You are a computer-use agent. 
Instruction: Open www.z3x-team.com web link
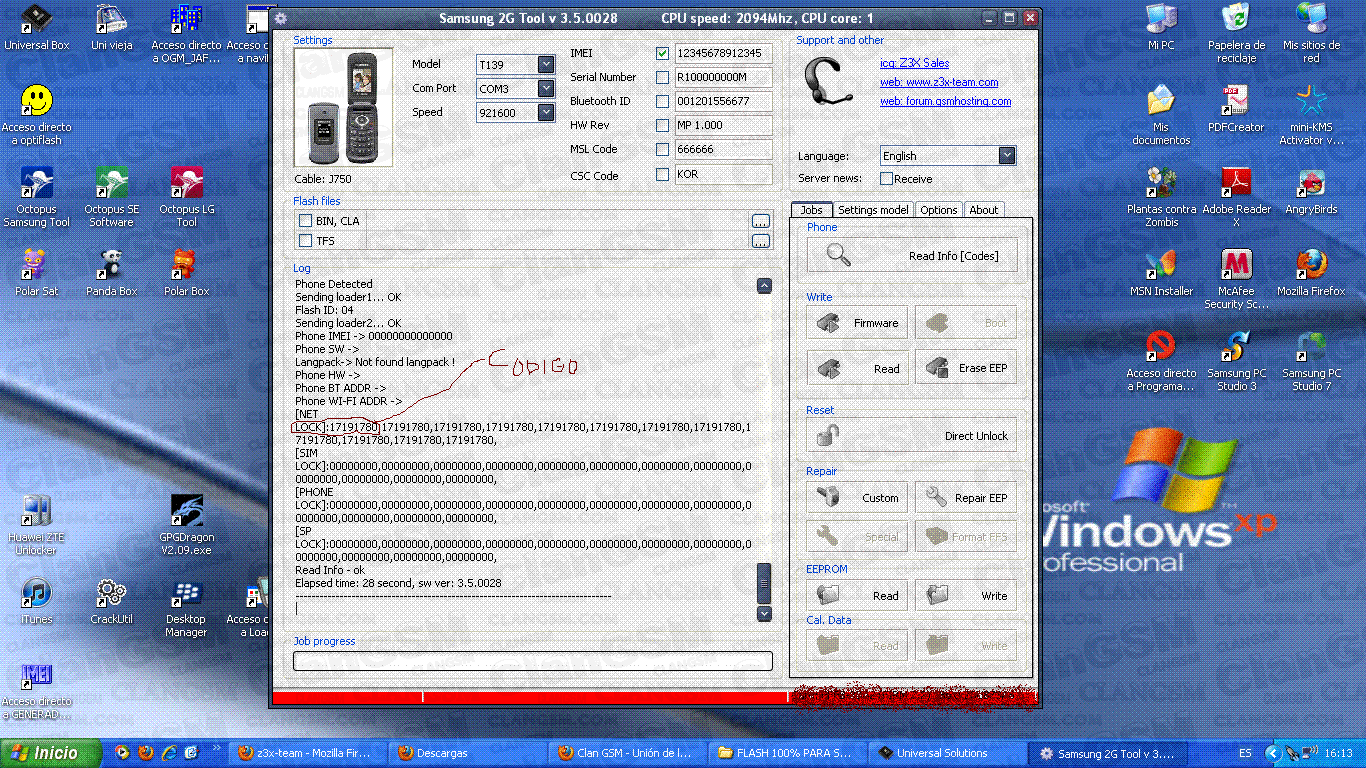tap(939, 82)
